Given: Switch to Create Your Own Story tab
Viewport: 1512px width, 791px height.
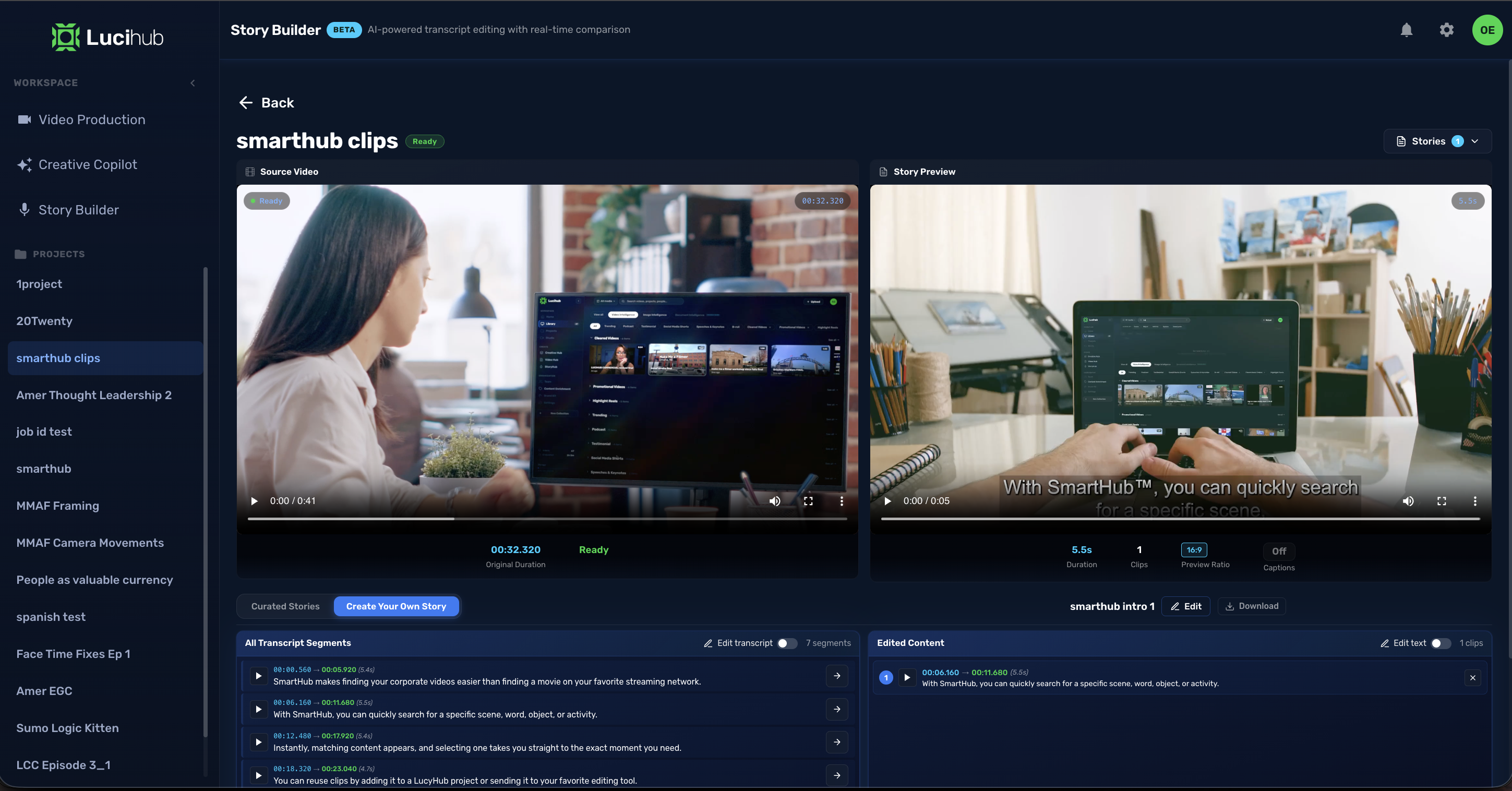Looking at the screenshot, I should (x=396, y=606).
